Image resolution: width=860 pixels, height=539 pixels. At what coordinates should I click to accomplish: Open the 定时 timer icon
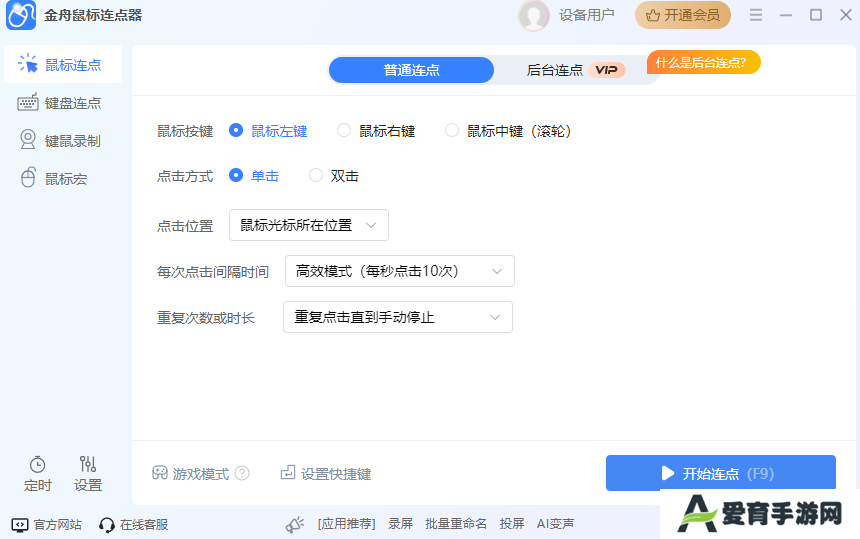(x=37, y=465)
